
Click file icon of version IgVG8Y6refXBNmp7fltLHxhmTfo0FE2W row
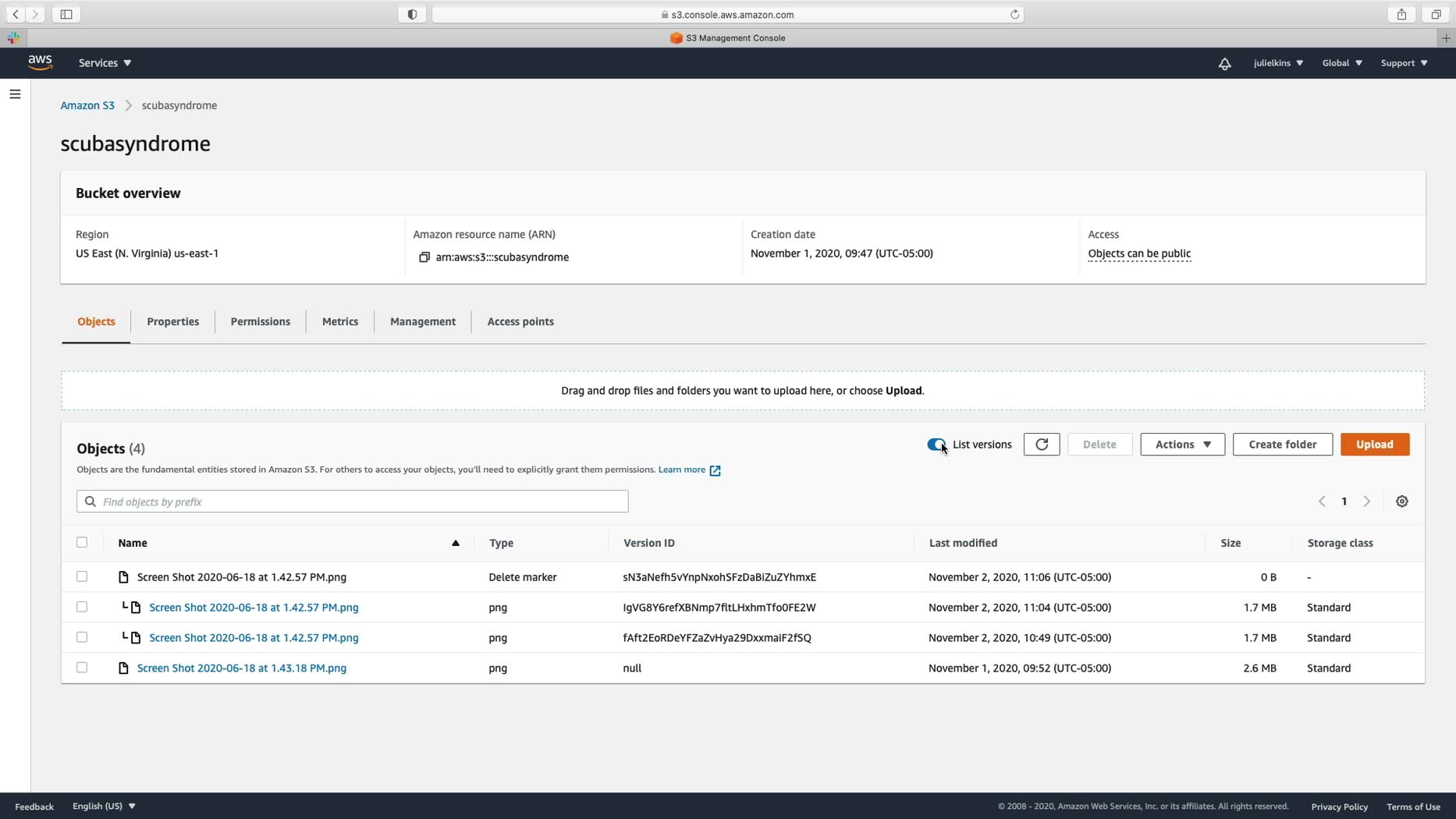[136, 608]
